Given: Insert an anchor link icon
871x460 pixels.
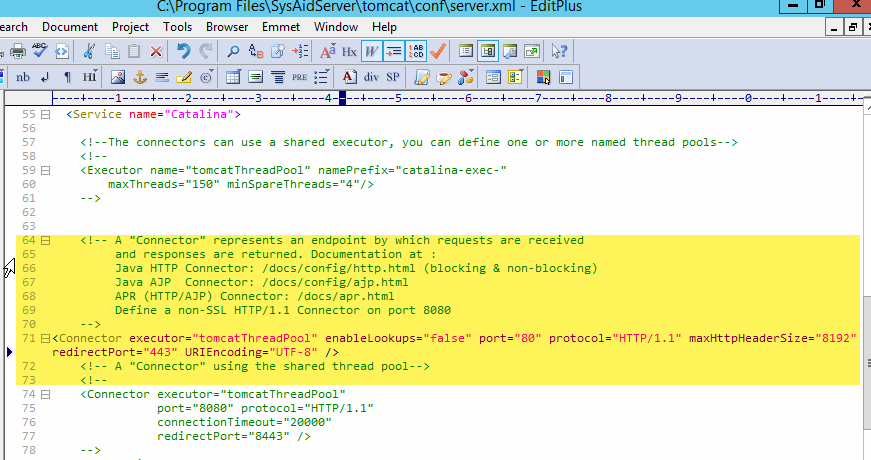Looking at the screenshot, I should pyautogui.click(x=139, y=77).
